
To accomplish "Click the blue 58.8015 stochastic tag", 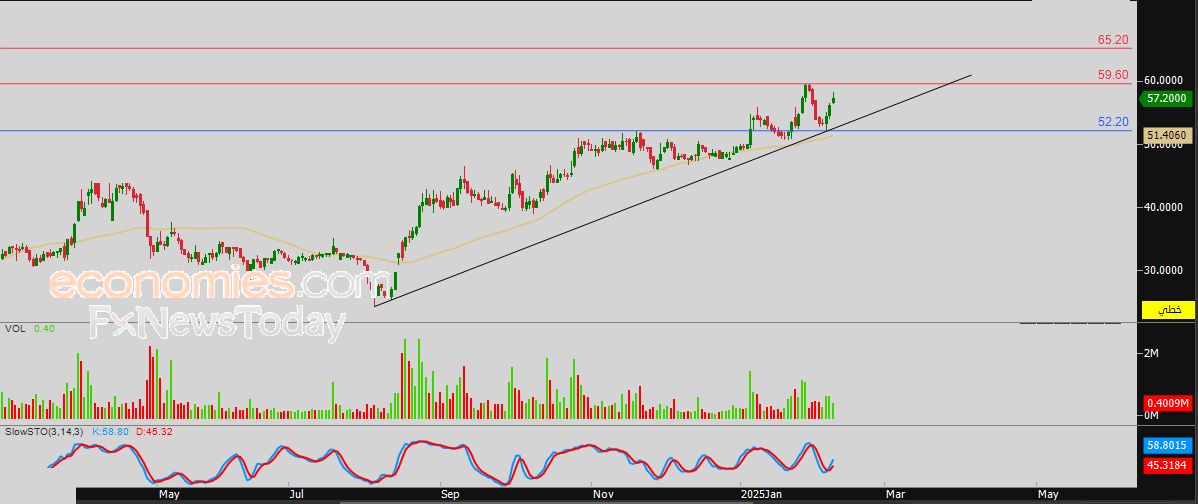I will pyautogui.click(x=1167, y=445).
